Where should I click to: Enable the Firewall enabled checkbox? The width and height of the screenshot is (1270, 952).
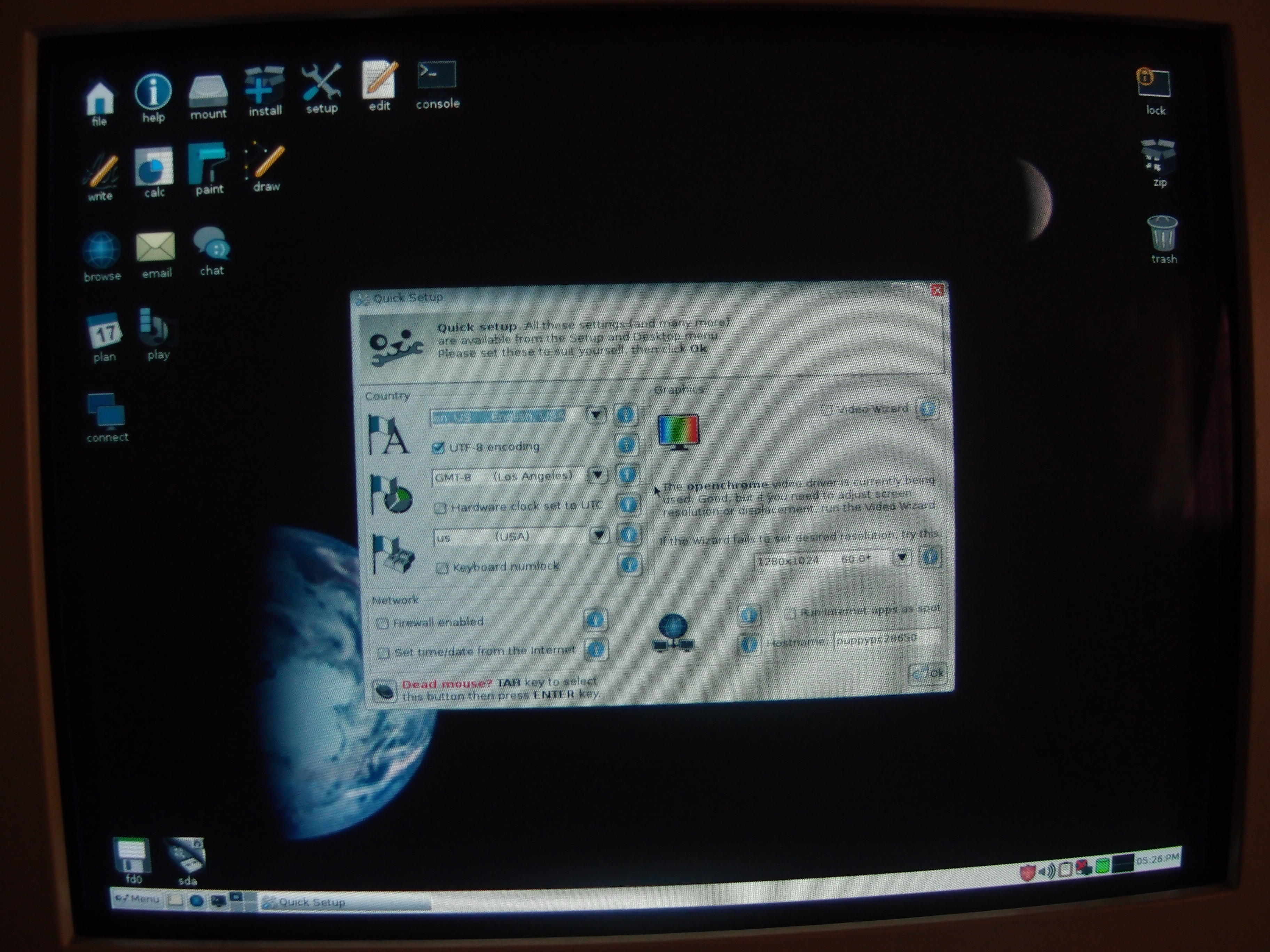[x=382, y=623]
